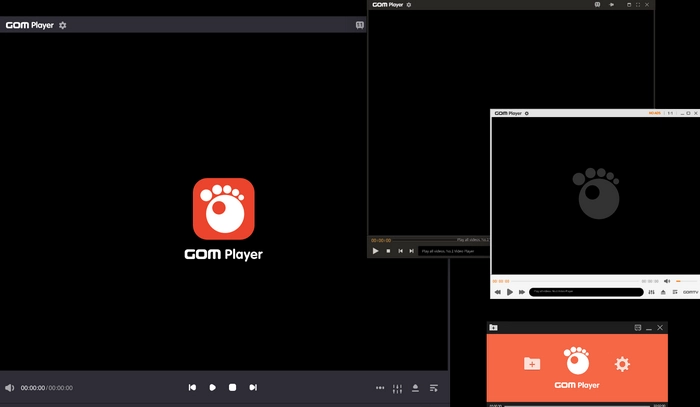Go to next file in dark top player
The height and width of the screenshot is (407, 700).
pos(411,251)
